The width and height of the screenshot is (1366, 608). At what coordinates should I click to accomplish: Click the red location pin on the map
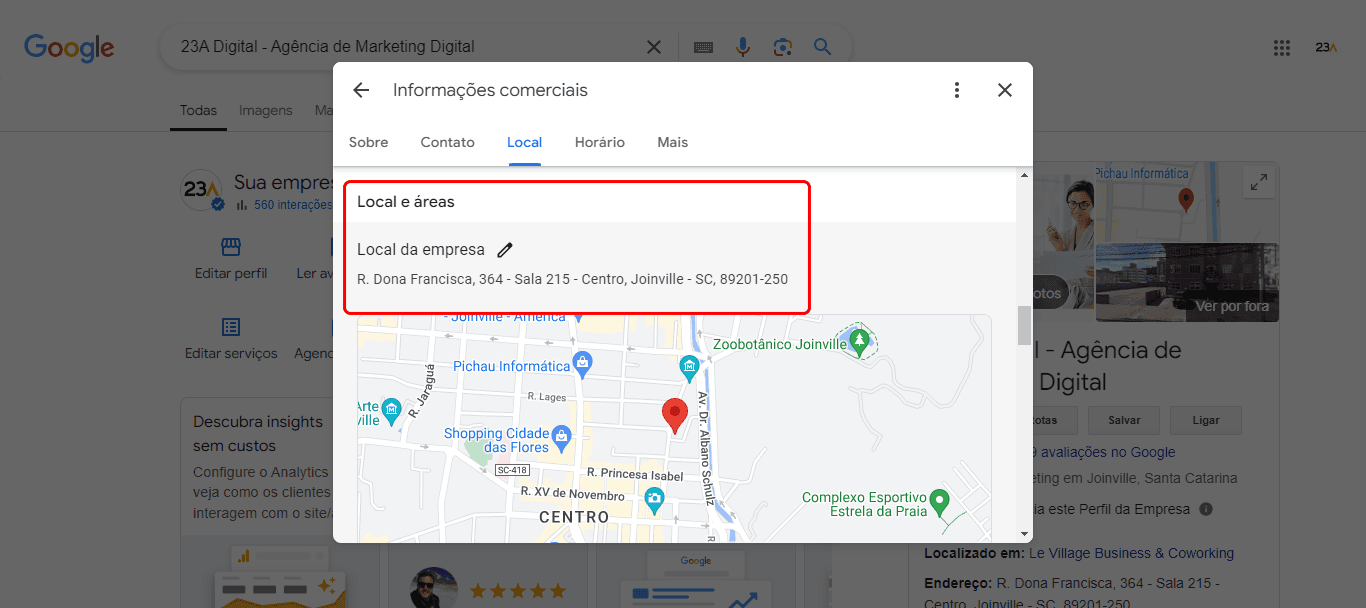pyautogui.click(x=676, y=414)
